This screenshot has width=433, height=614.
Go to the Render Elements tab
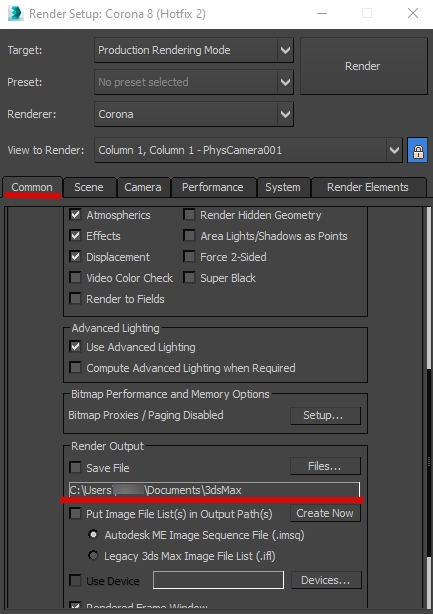[368, 187]
